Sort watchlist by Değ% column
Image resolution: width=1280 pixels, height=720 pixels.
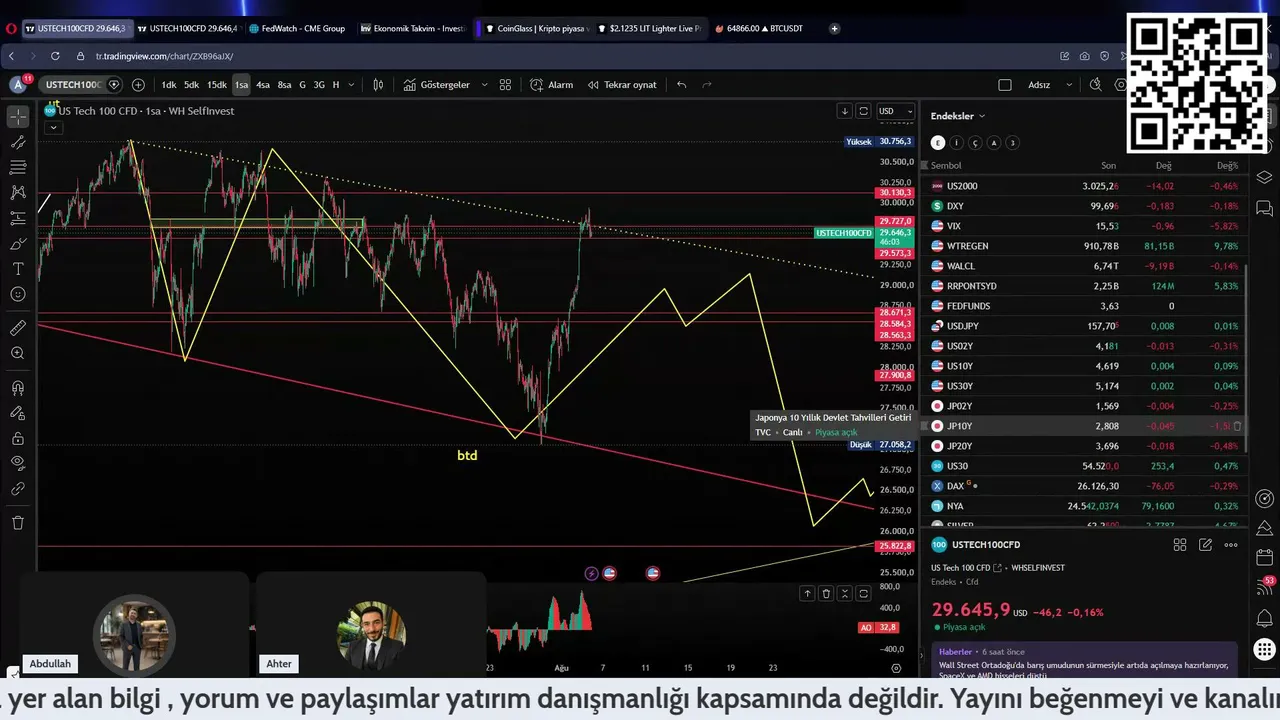pyautogui.click(x=1227, y=165)
